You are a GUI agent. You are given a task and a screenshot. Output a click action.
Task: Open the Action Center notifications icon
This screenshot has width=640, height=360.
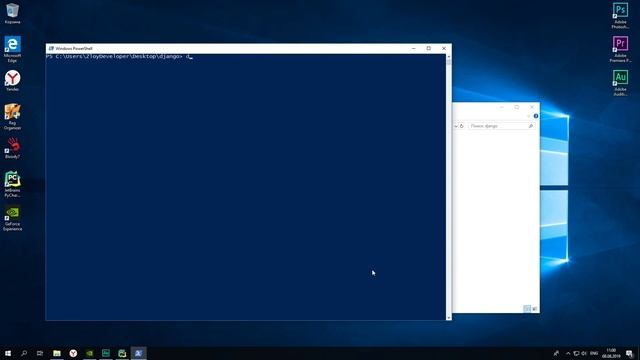click(630, 353)
